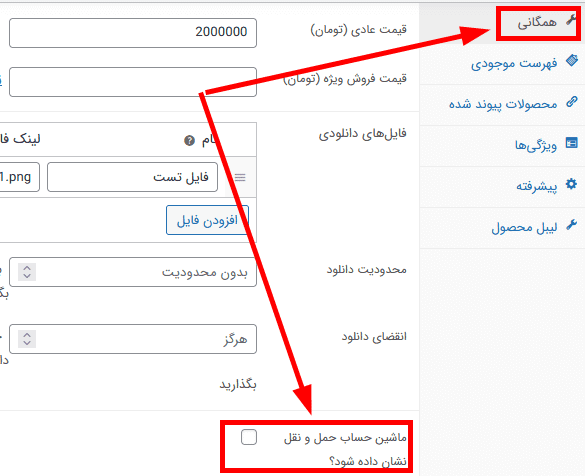Click the label قیمت عادی (تومان)

pyautogui.click(x=359, y=30)
